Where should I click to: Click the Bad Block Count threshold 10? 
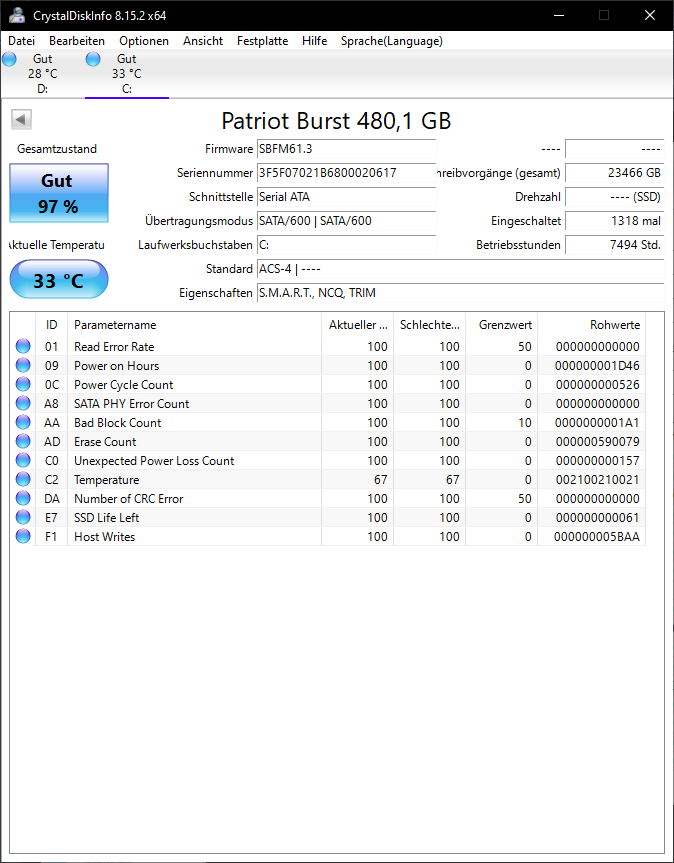click(x=524, y=423)
